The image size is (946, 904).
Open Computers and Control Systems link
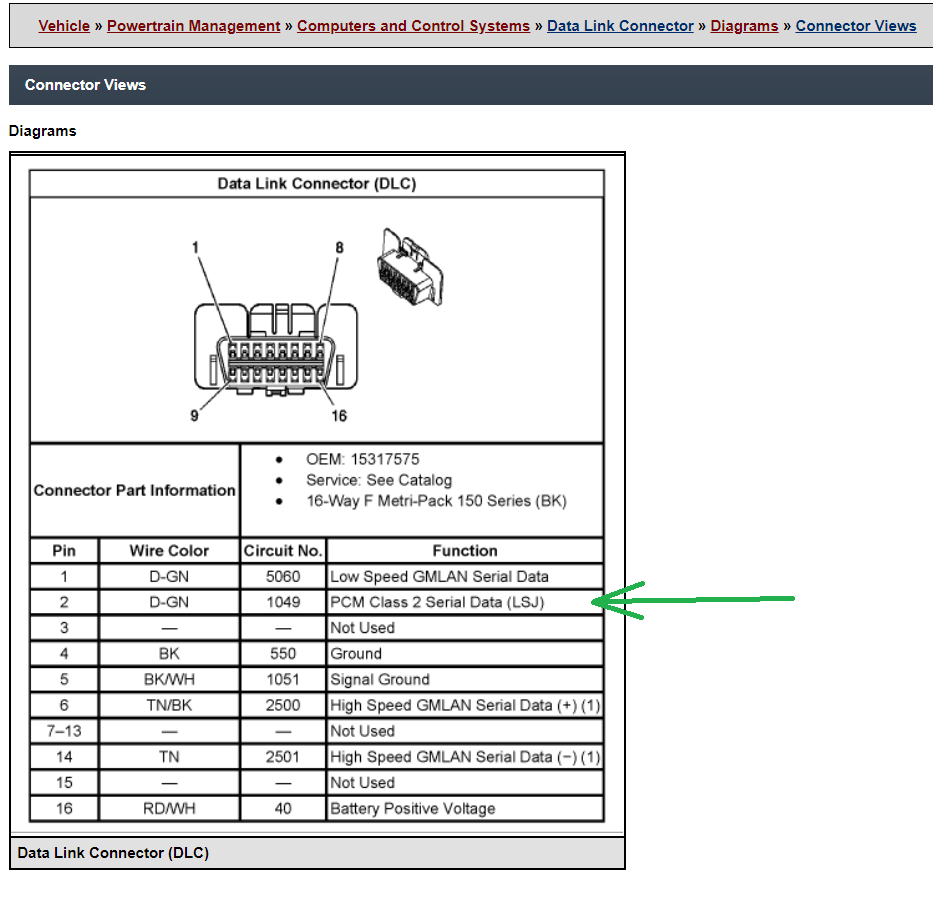pos(413,26)
